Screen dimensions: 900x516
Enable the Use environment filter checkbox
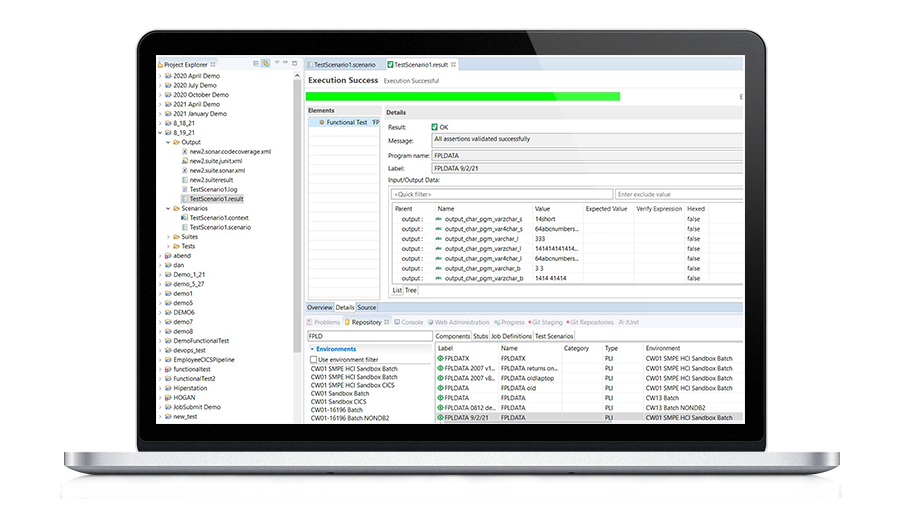[313, 358]
